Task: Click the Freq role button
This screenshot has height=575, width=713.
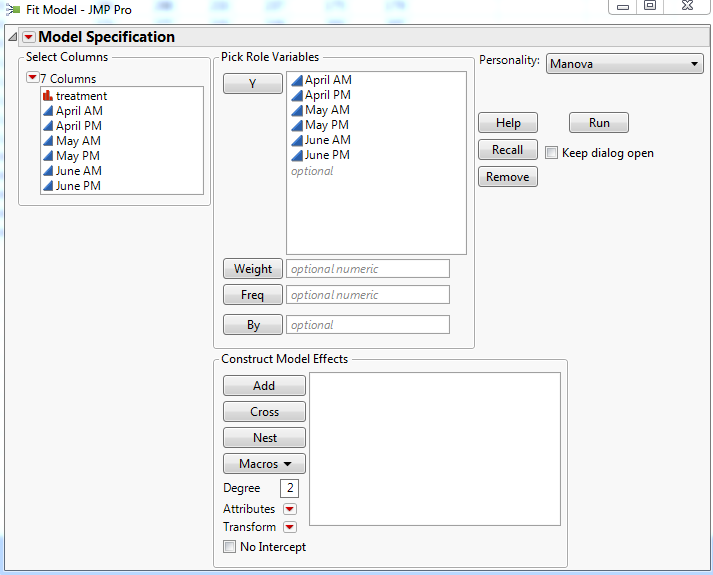Action: click(x=253, y=295)
